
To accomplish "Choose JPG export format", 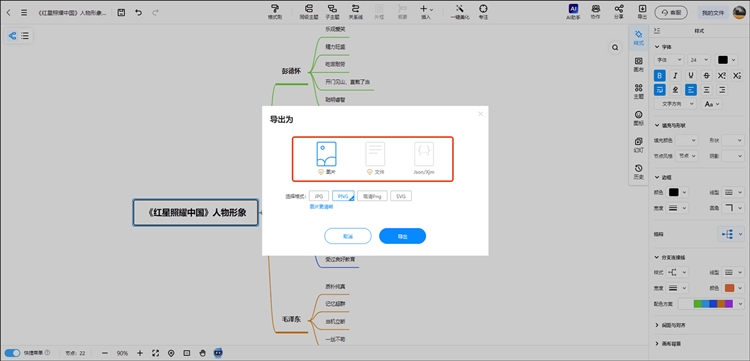I will click(319, 196).
